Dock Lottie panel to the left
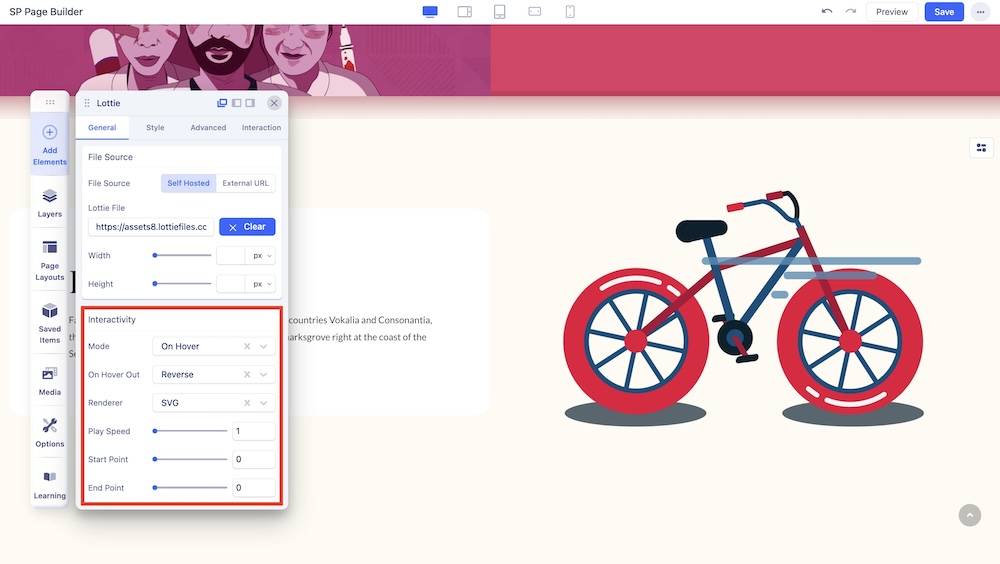Viewport: 1000px width, 564px height. pos(237,103)
